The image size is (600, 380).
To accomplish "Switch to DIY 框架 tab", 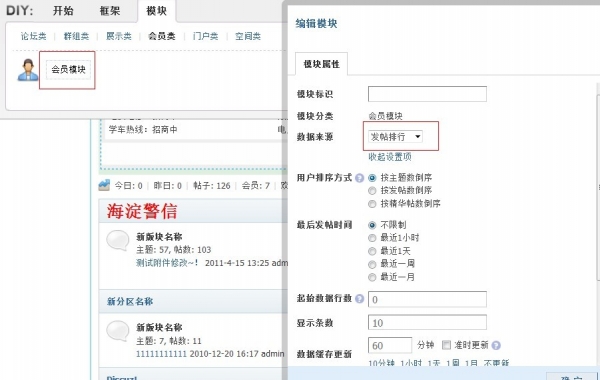I will coord(110,11).
